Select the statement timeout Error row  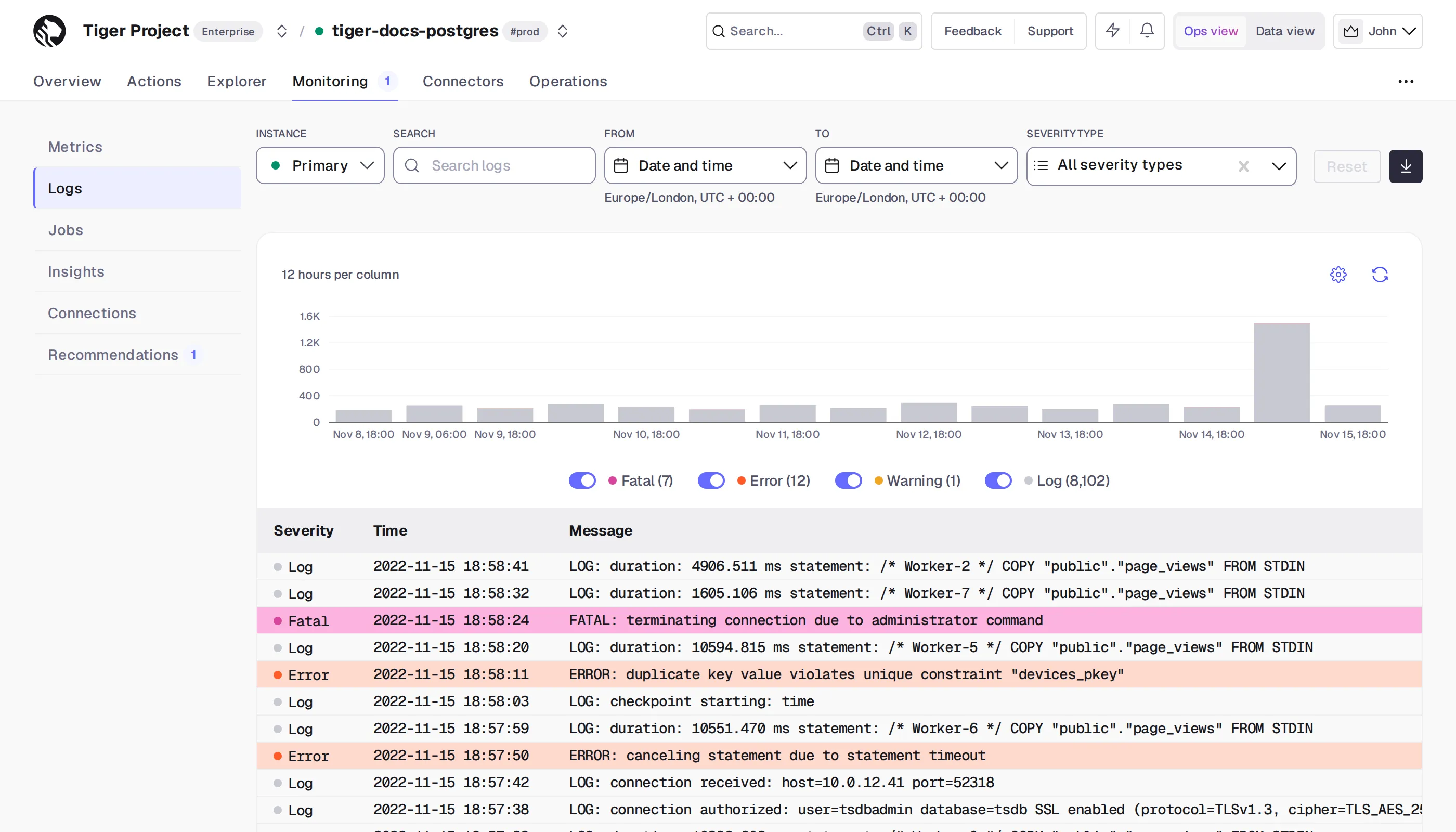pos(839,756)
